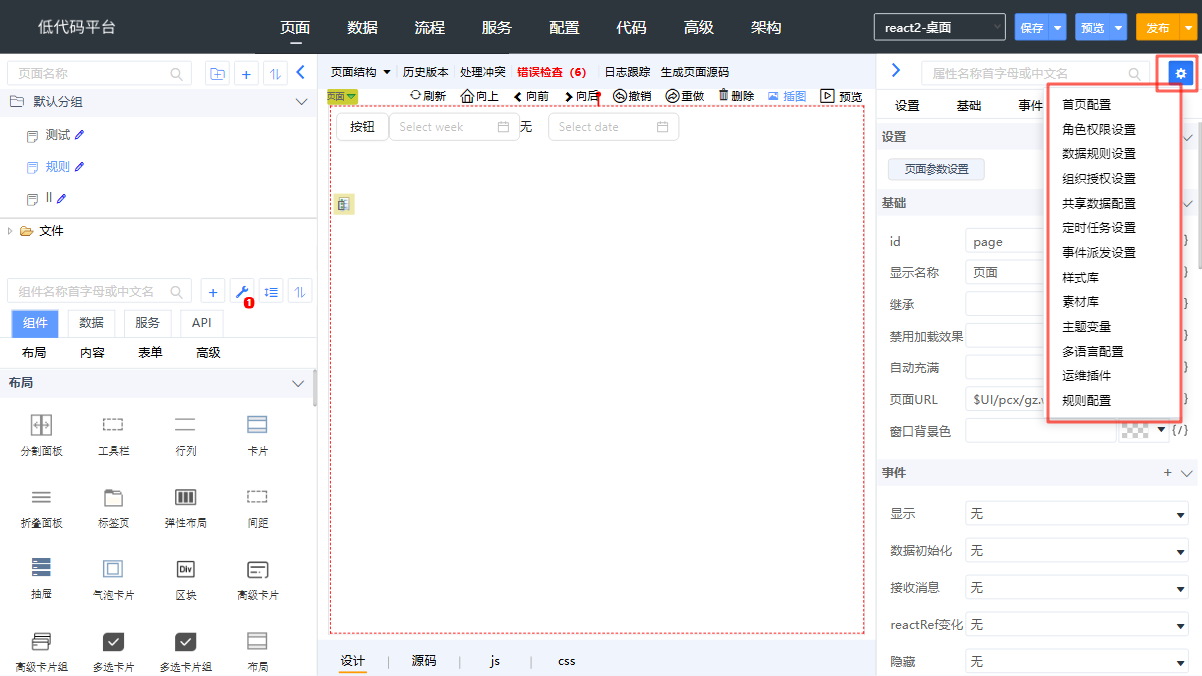Click the Select week input on canvas
This screenshot has width=1202, height=676.
[x=454, y=127]
